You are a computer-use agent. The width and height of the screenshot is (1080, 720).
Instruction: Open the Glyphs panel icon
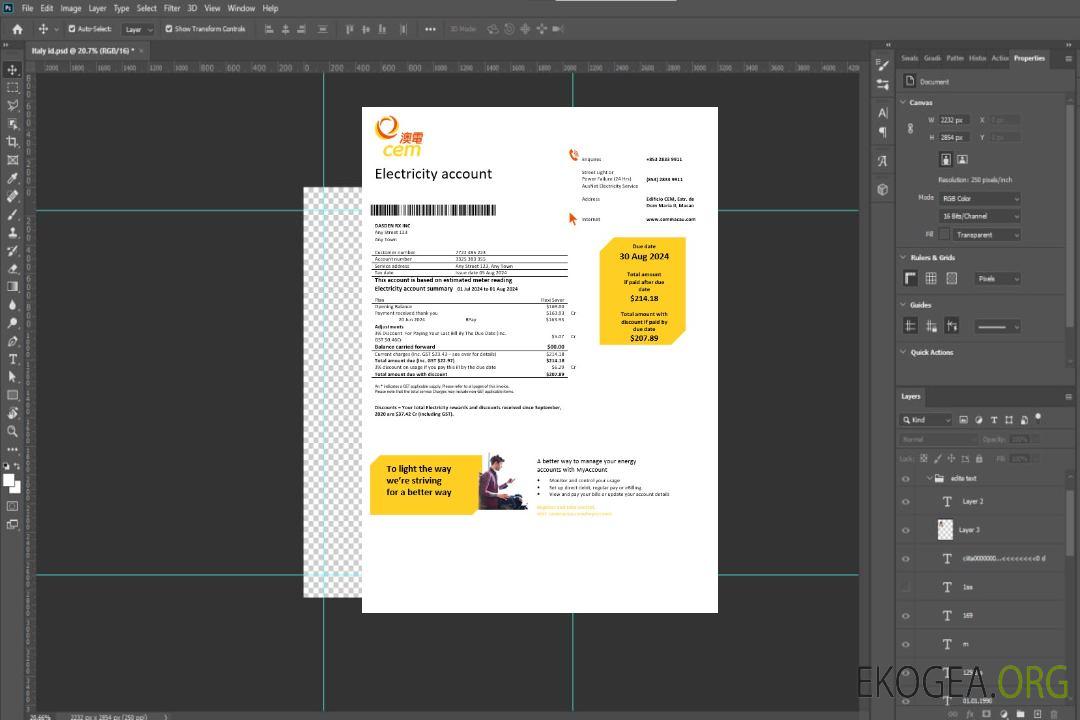tap(882, 161)
